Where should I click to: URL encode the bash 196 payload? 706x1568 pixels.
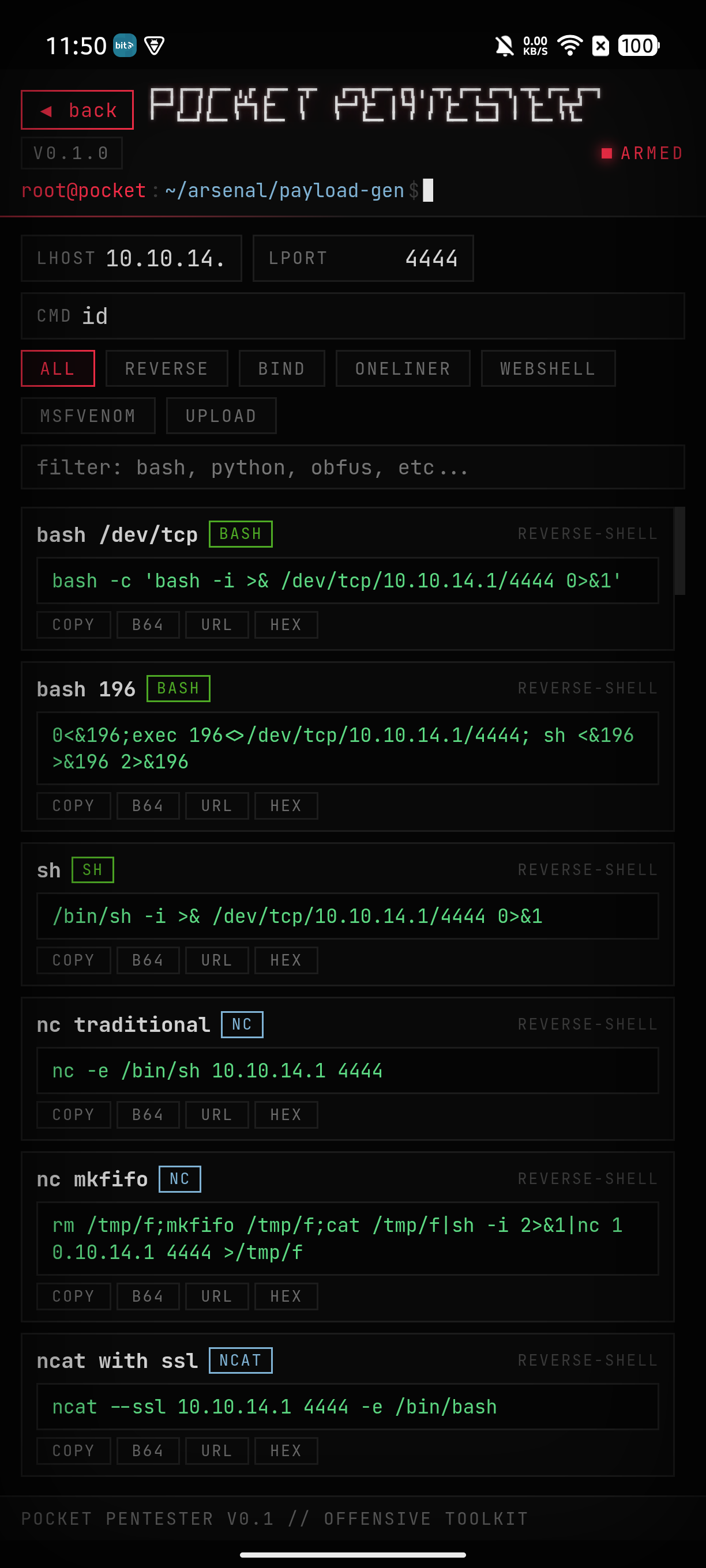(x=217, y=805)
